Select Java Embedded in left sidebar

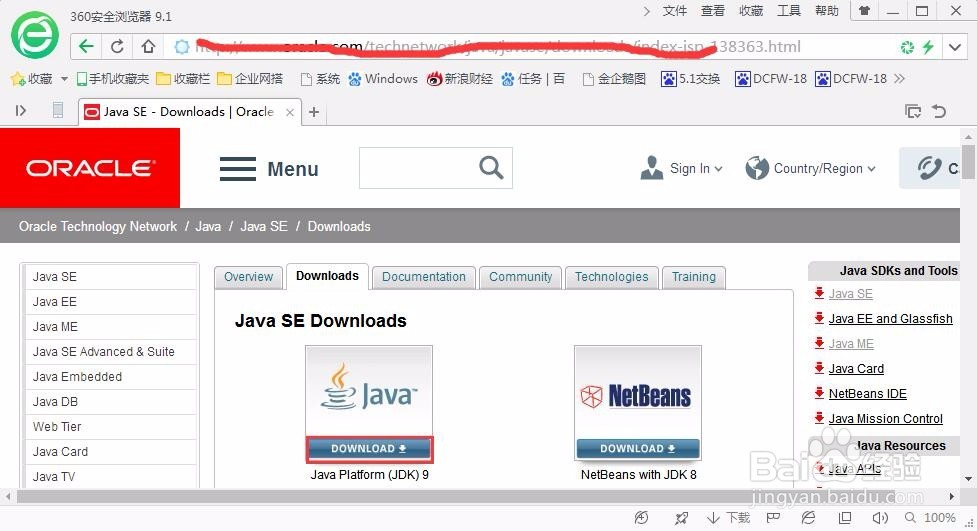pos(110,376)
